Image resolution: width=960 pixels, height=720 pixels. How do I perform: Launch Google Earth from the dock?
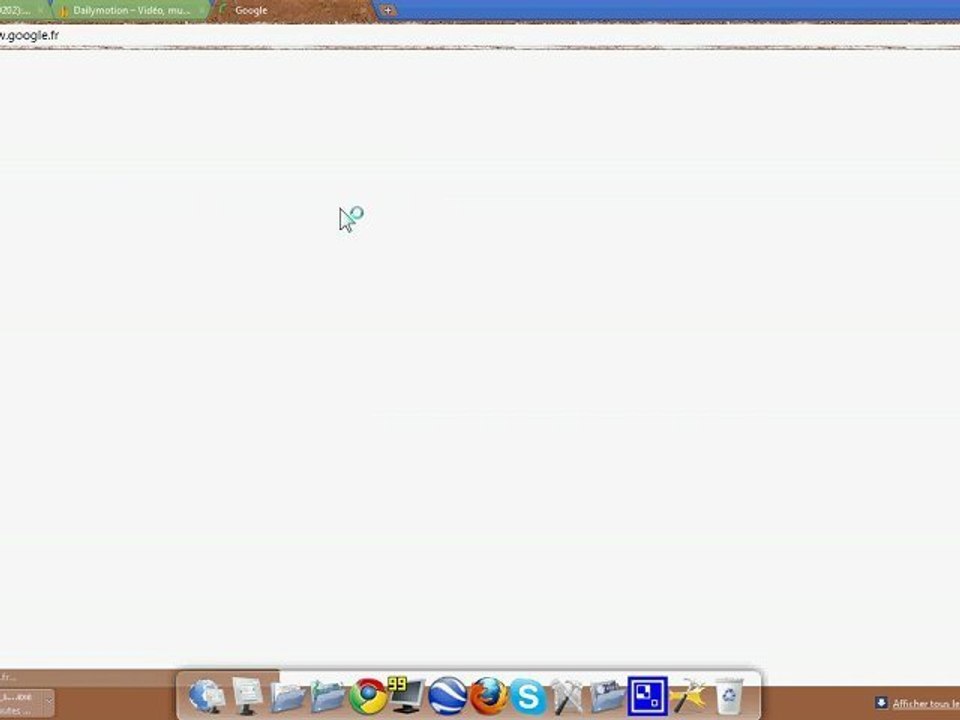pyautogui.click(x=448, y=696)
